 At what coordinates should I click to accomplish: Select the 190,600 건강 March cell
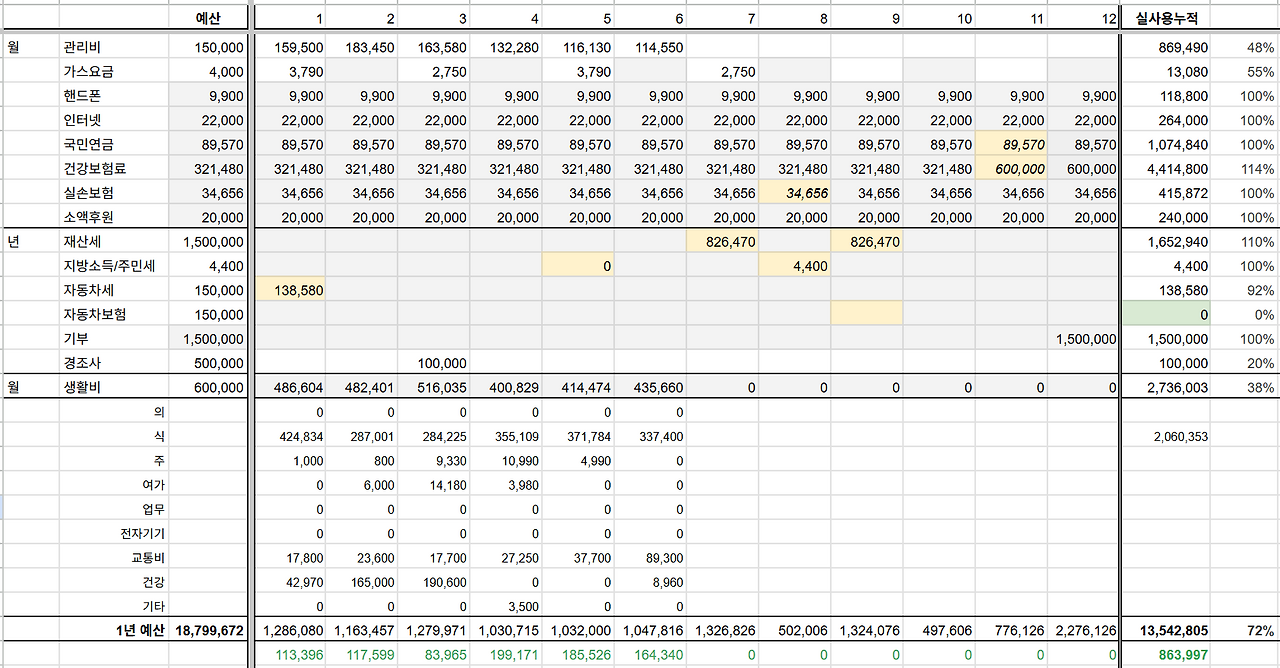tap(434, 581)
